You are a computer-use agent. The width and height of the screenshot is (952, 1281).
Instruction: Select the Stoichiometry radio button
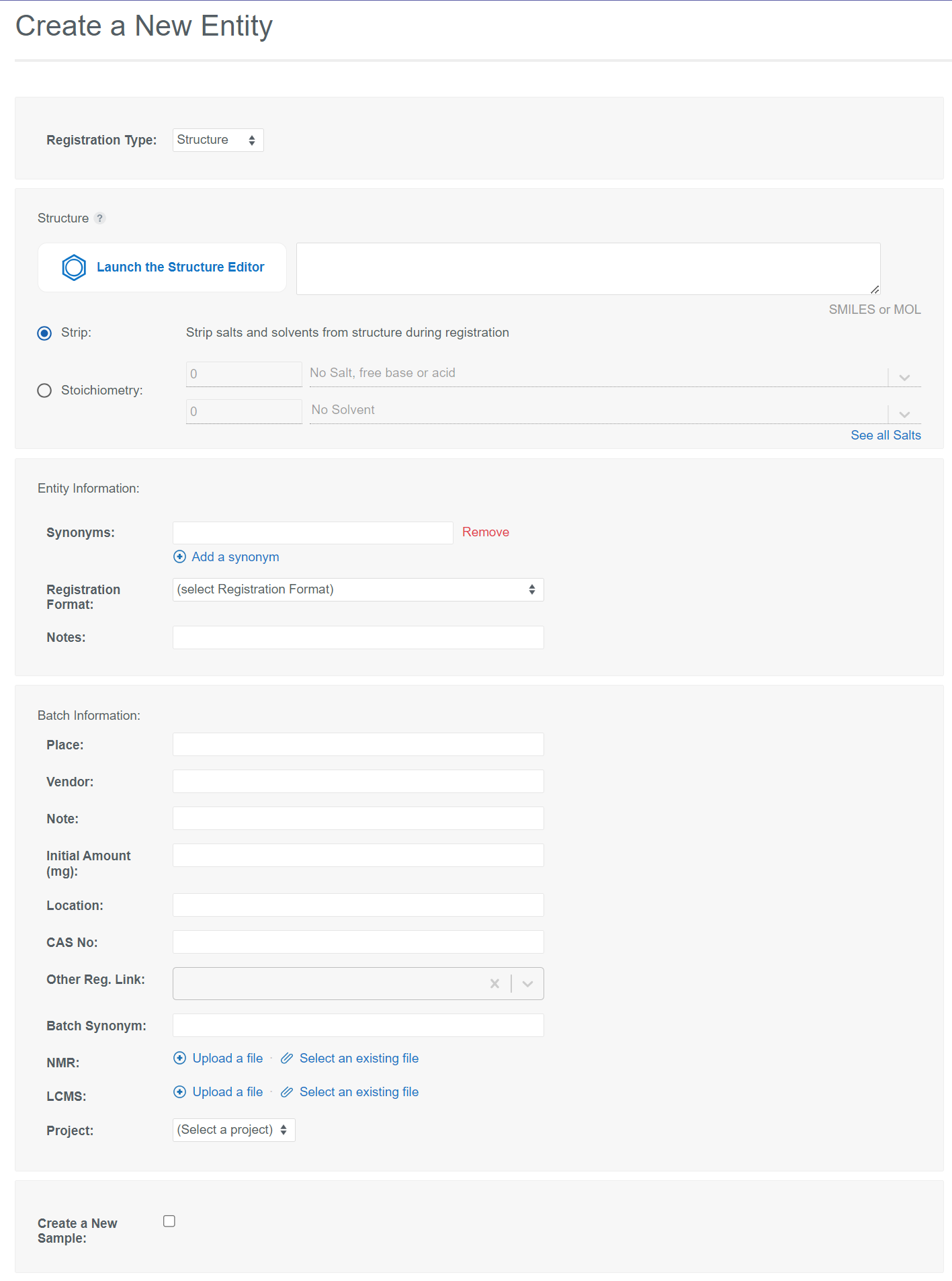click(x=44, y=390)
